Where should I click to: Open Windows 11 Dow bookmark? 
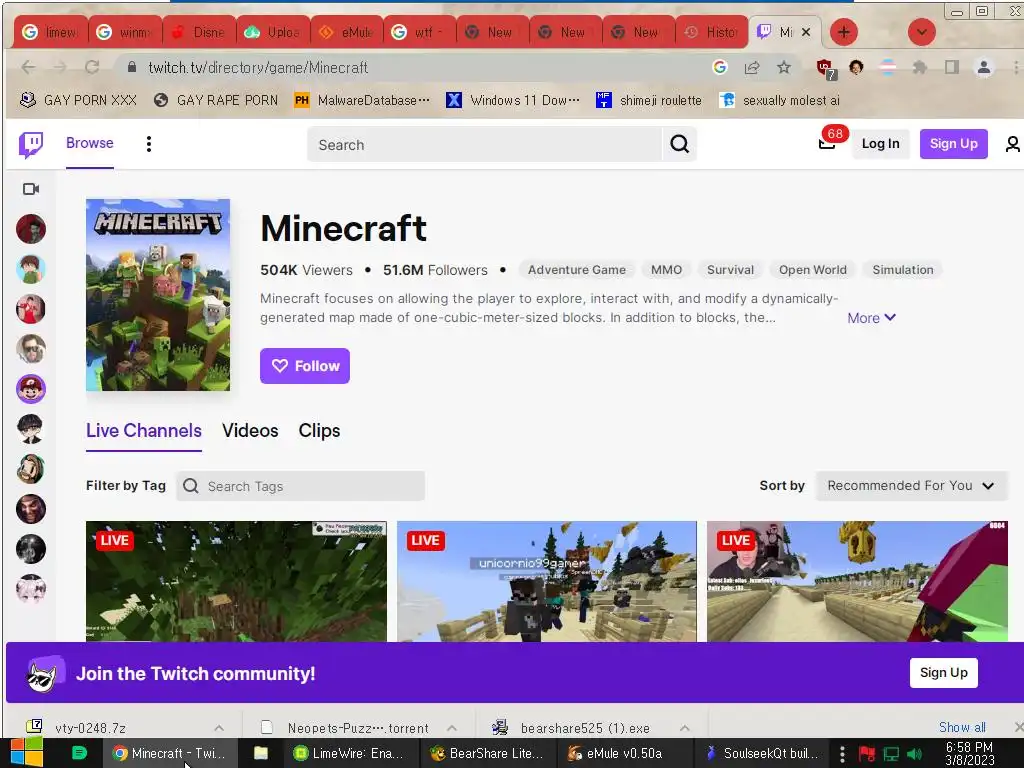coord(513,100)
